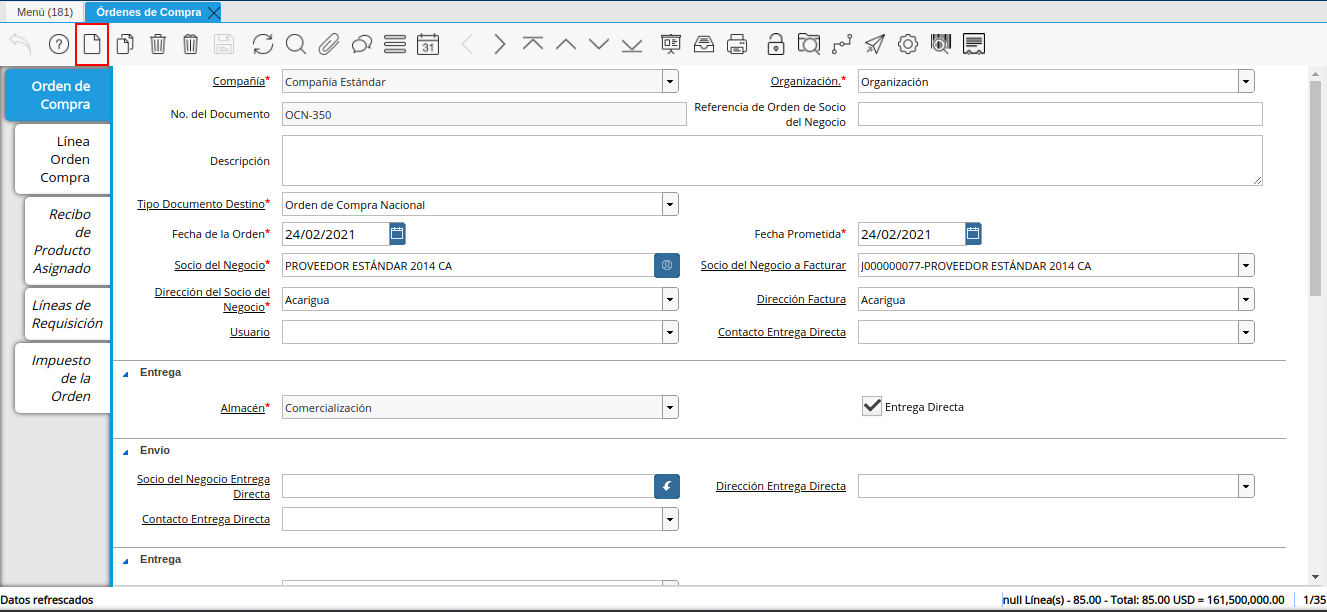1327x612 pixels.
Task: Click the Copy Record icon
Action: [x=125, y=44]
